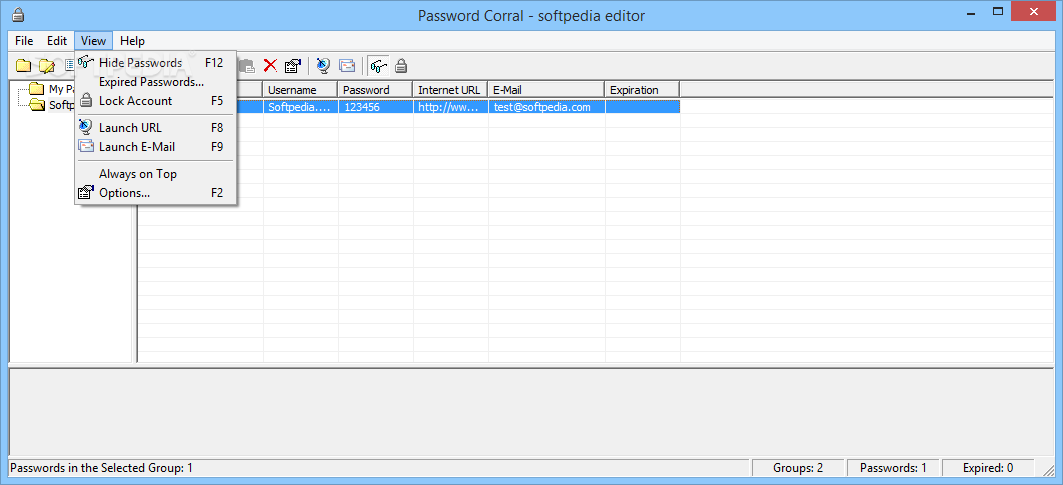Image resolution: width=1063 pixels, height=485 pixels.
Task: Sort by the Password column header
Action: pyautogui.click(x=375, y=90)
